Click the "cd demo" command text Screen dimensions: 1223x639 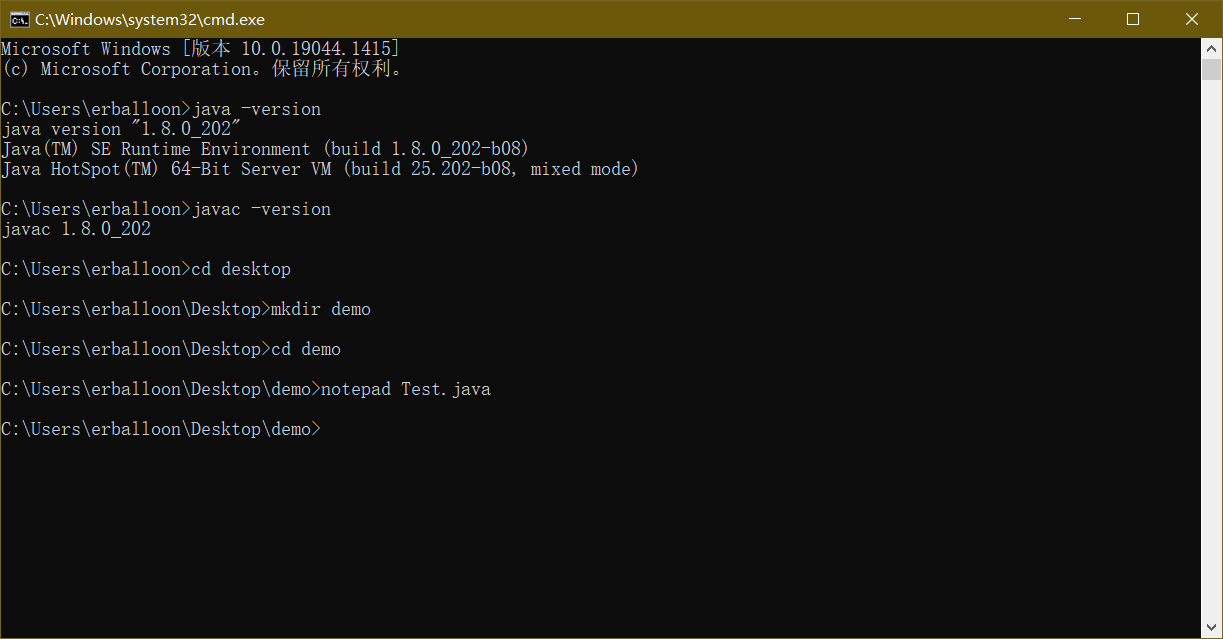pyautogui.click(x=306, y=349)
